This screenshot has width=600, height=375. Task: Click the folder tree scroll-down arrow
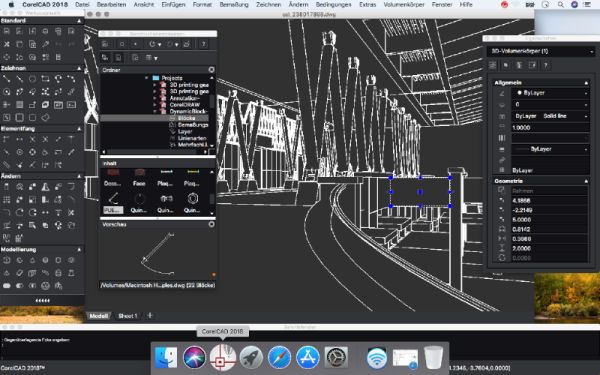[x=212, y=145]
